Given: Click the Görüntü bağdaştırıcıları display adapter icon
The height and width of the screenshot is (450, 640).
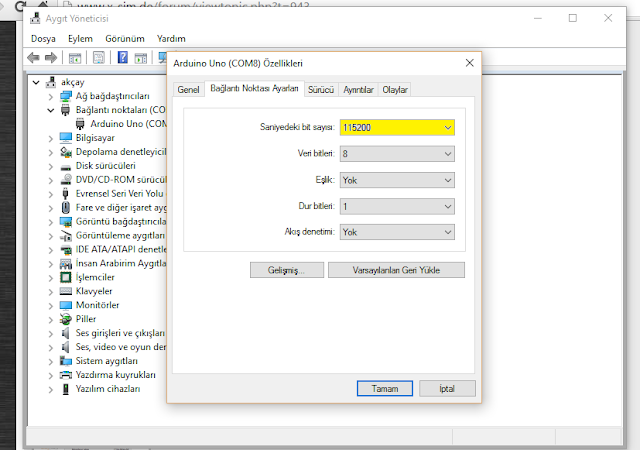Looking at the screenshot, I should 66,222.
